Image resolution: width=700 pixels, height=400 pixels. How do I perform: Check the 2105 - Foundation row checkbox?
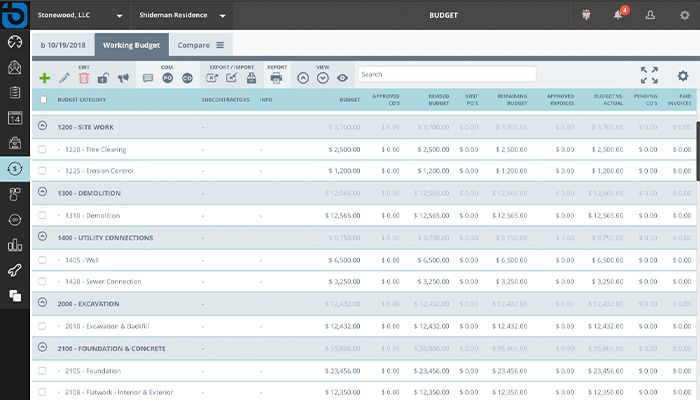click(42, 371)
